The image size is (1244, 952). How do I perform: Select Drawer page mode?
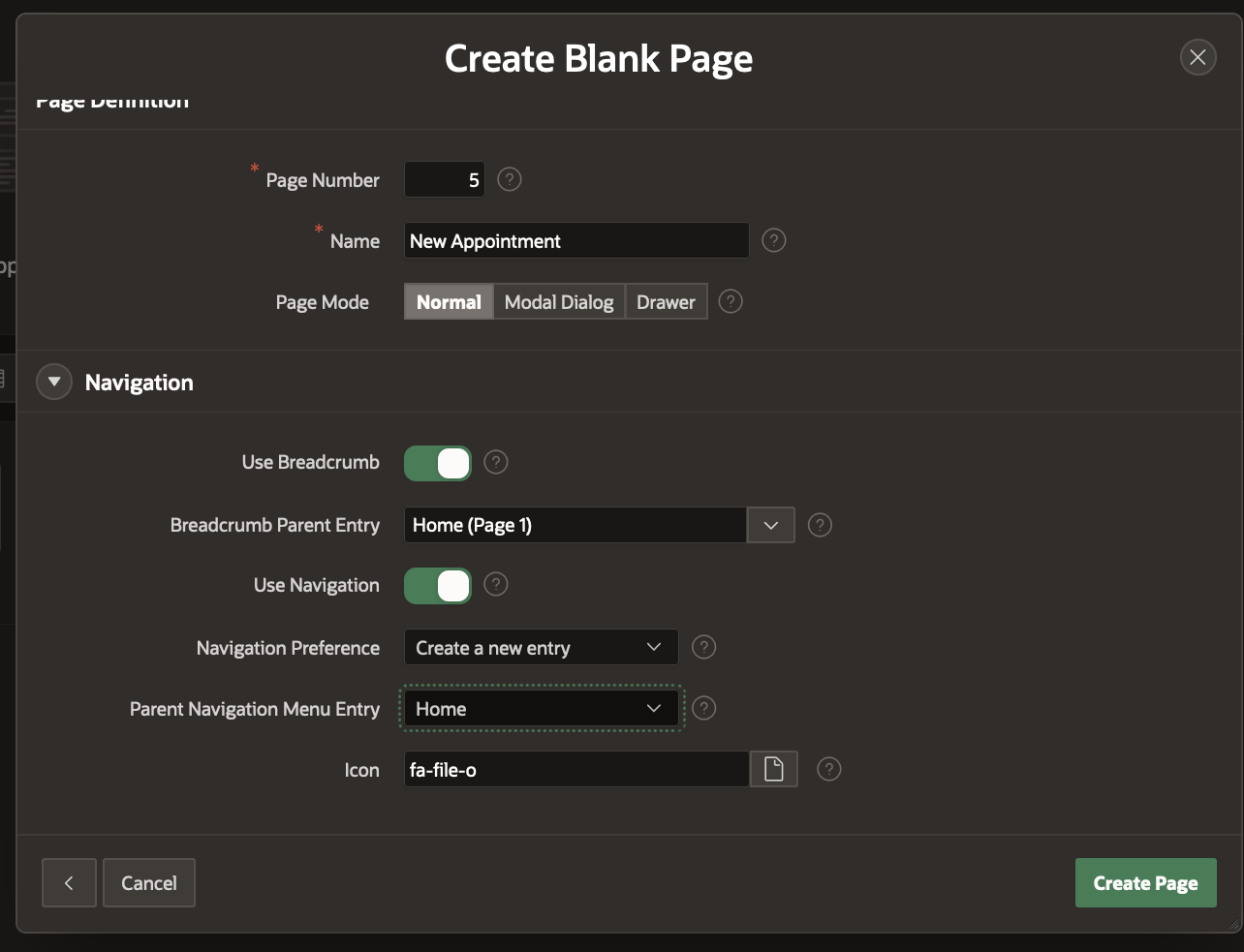tap(666, 301)
